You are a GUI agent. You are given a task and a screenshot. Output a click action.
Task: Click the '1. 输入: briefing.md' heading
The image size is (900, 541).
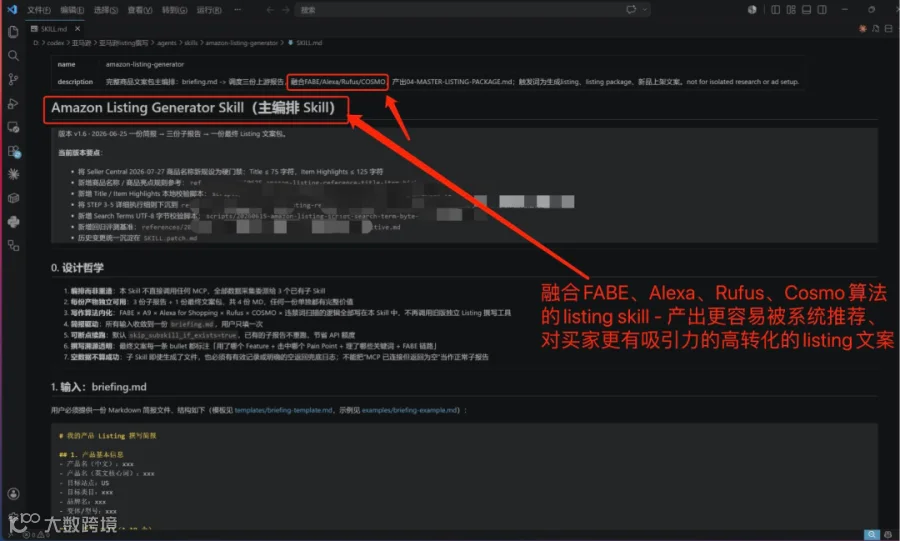(98, 387)
